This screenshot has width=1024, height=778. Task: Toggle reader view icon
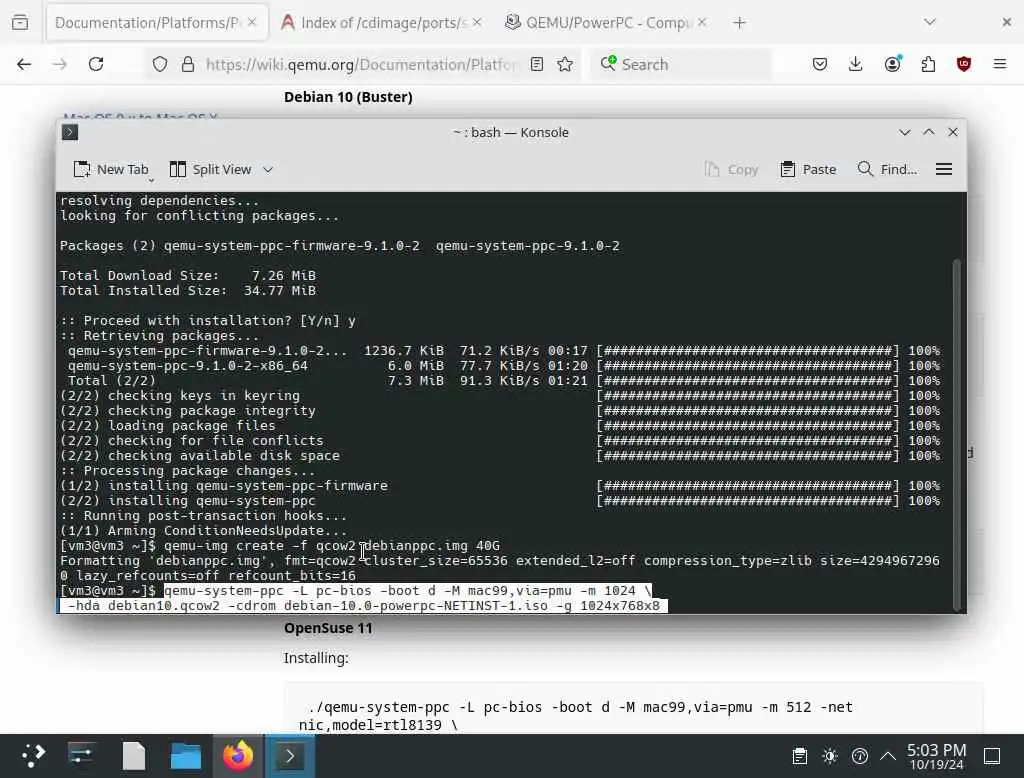click(537, 64)
